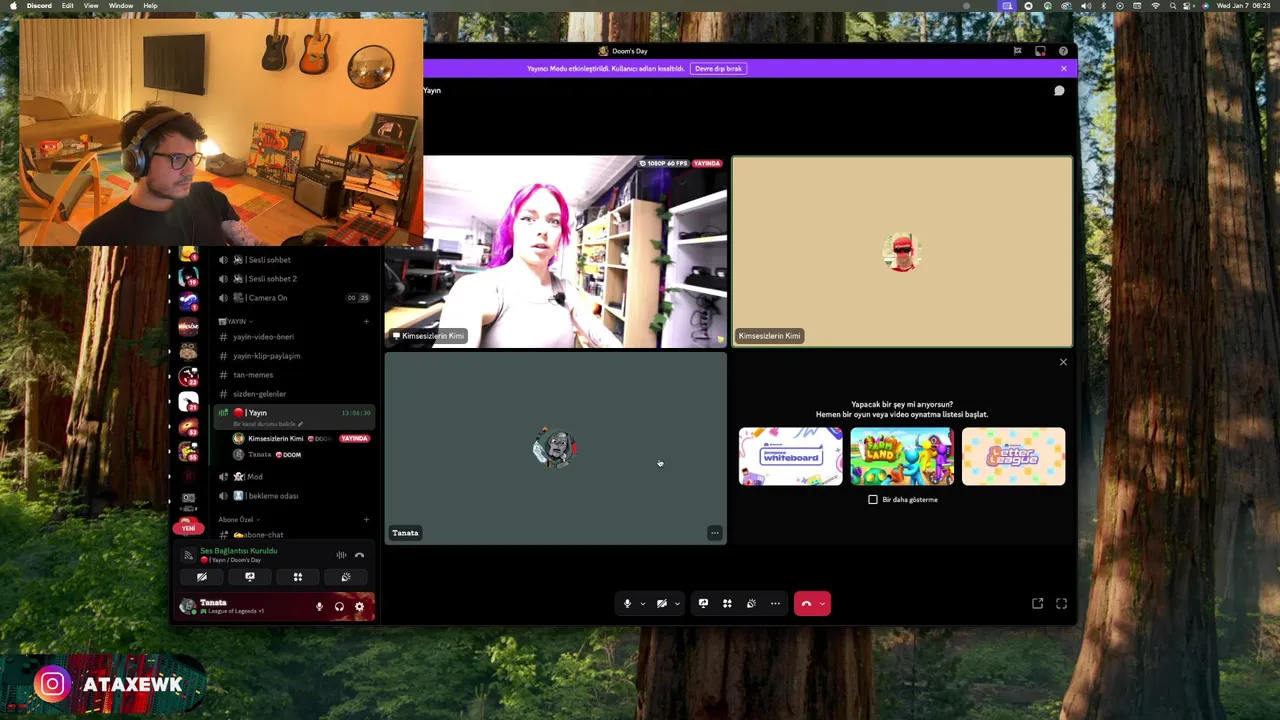Collapse the 'Abone Özel' category
The width and height of the screenshot is (1280, 720).
point(238,520)
